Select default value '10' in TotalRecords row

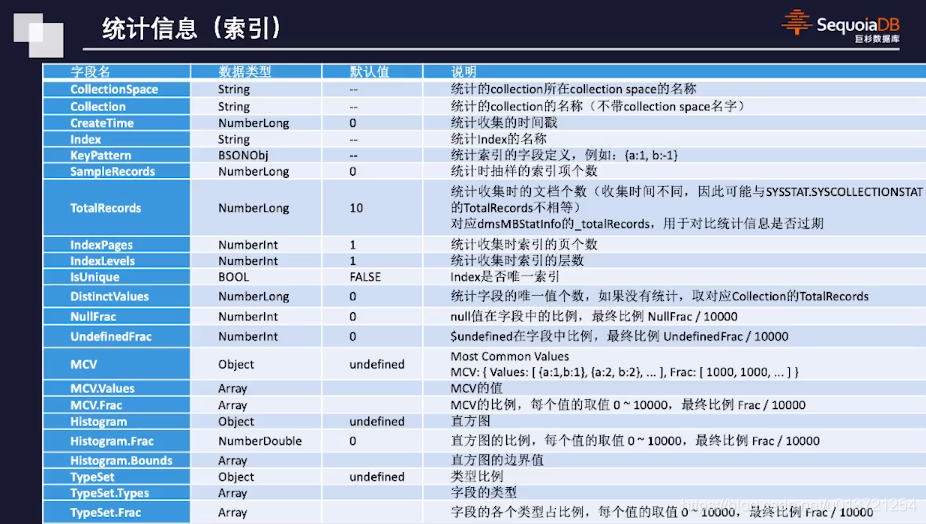[x=356, y=208]
